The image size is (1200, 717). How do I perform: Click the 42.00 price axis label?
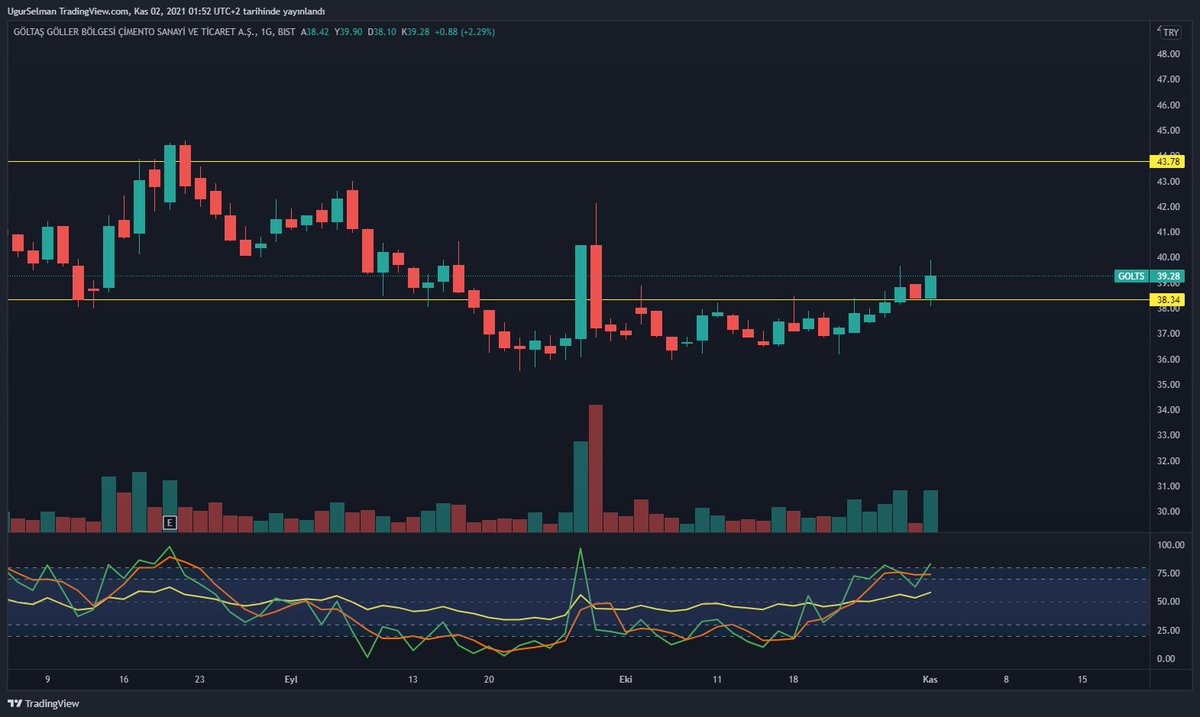pyautogui.click(x=1169, y=207)
